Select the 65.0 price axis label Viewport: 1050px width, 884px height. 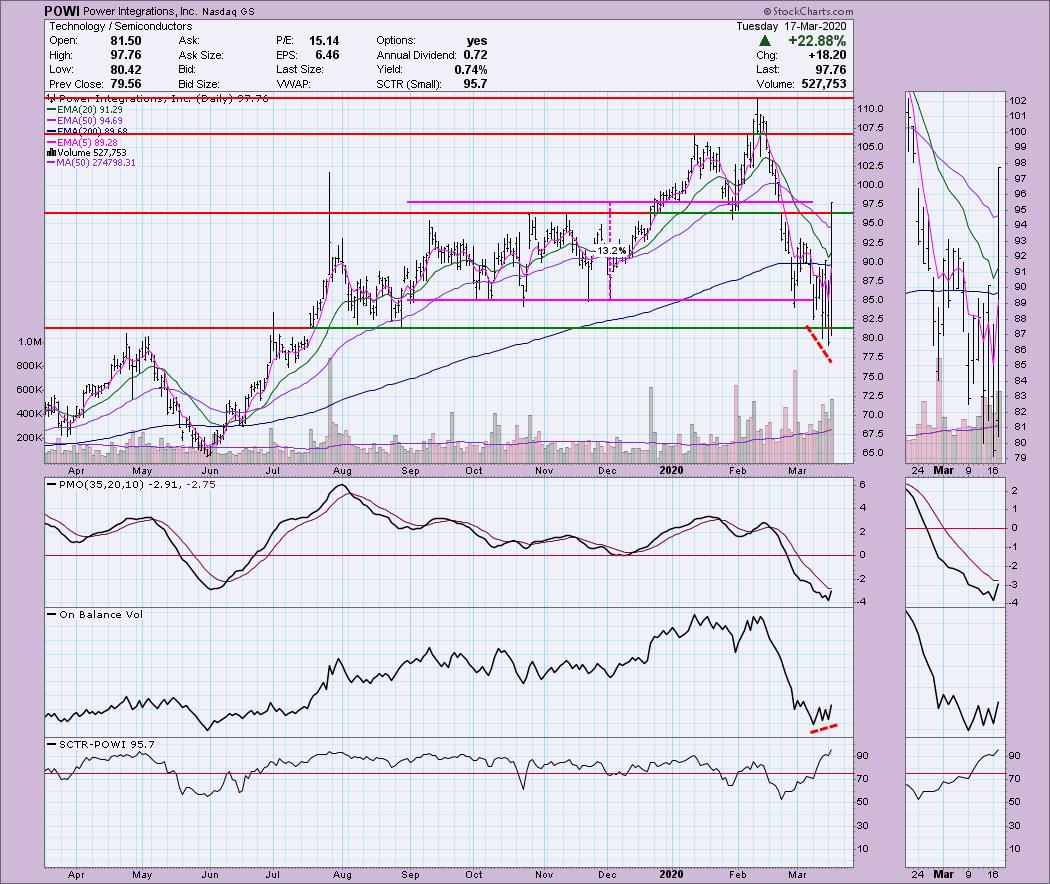pyautogui.click(x=873, y=453)
